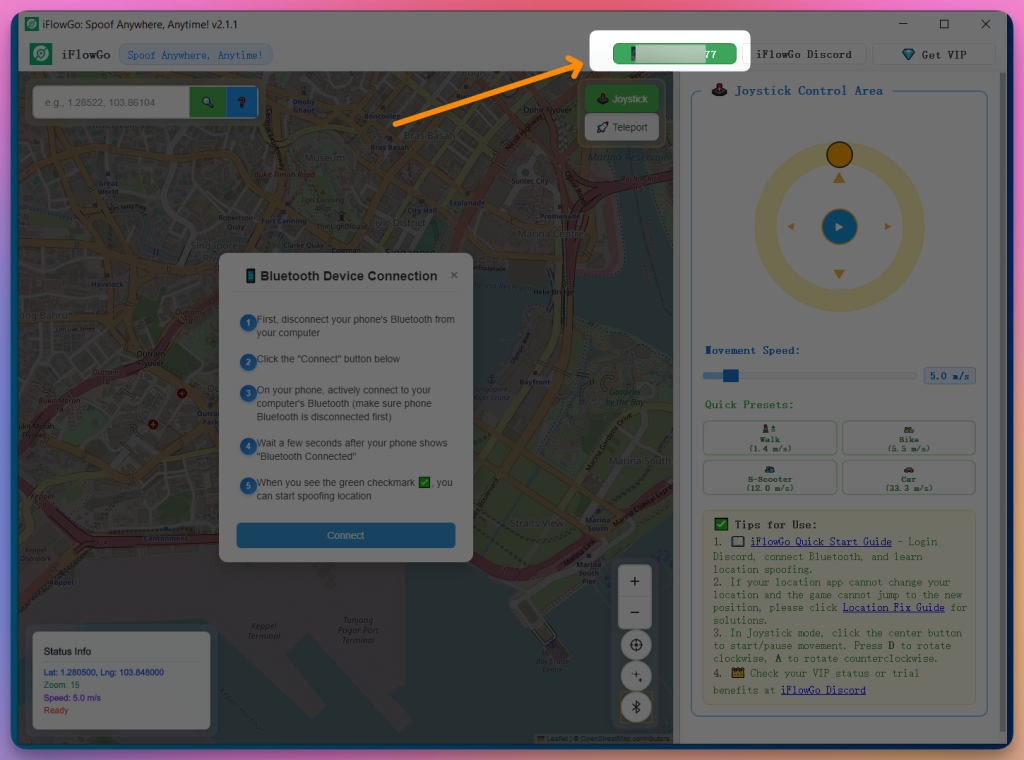This screenshot has height=760, width=1024.
Task: Minimize the iFlowGo window
Action: [903, 24]
